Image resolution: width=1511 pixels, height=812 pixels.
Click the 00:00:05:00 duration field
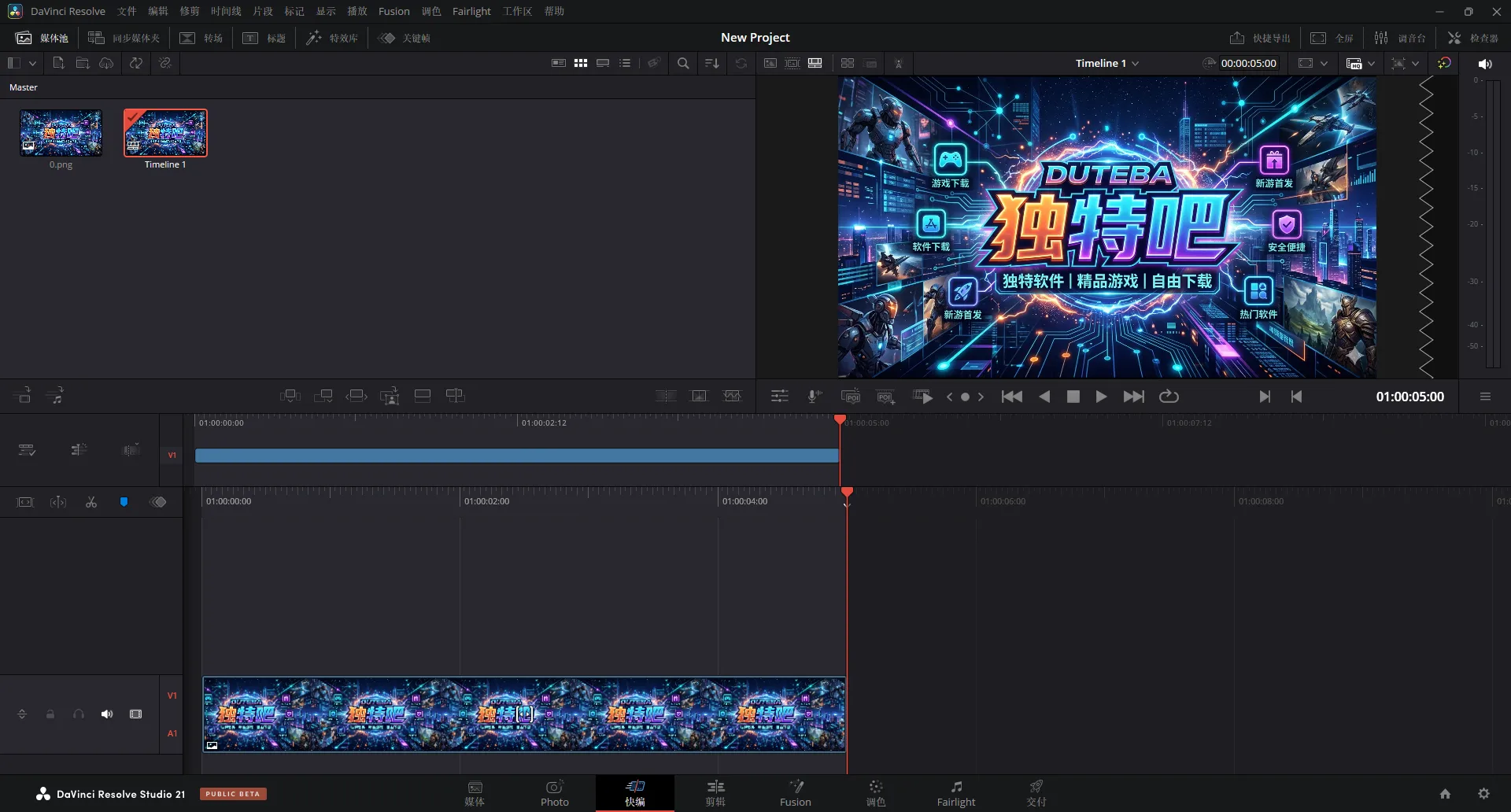(x=1249, y=63)
